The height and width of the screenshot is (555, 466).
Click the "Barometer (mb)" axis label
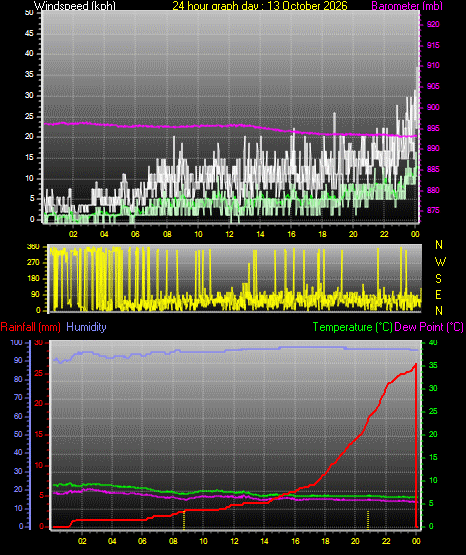pyautogui.click(x=407, y=6)
